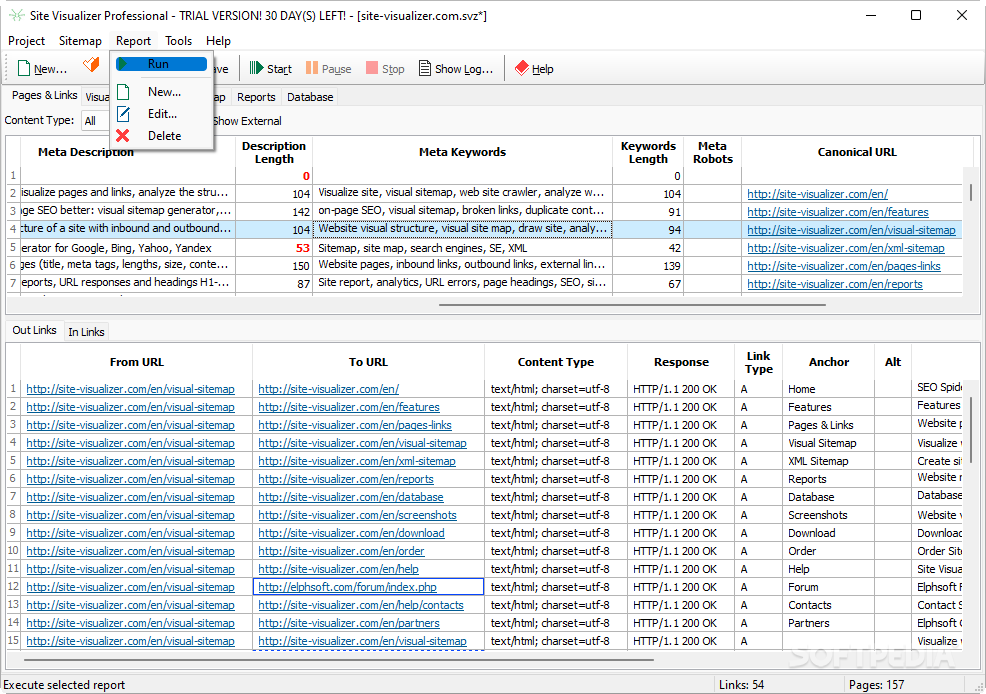Open the Help menu in menu bar
986x694 pixels.
pyautogui.click(x=218, y=41)
